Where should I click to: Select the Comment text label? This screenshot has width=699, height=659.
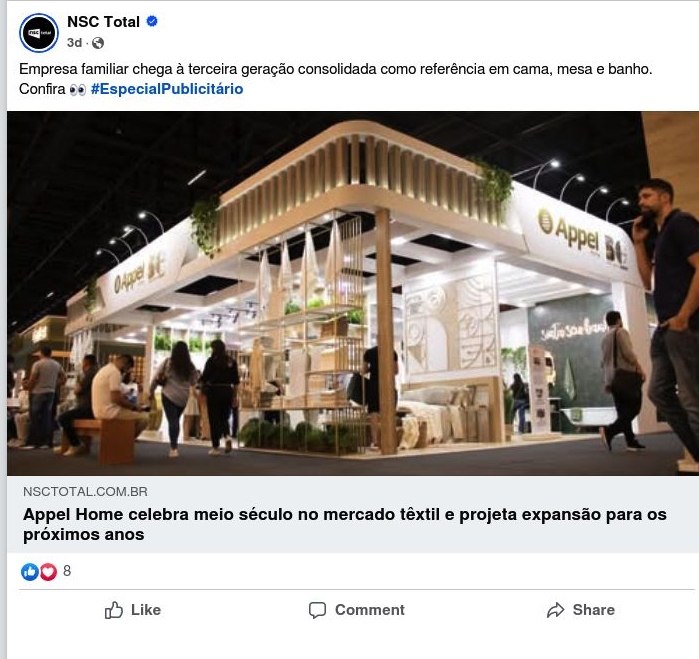[x=370, y=610]
